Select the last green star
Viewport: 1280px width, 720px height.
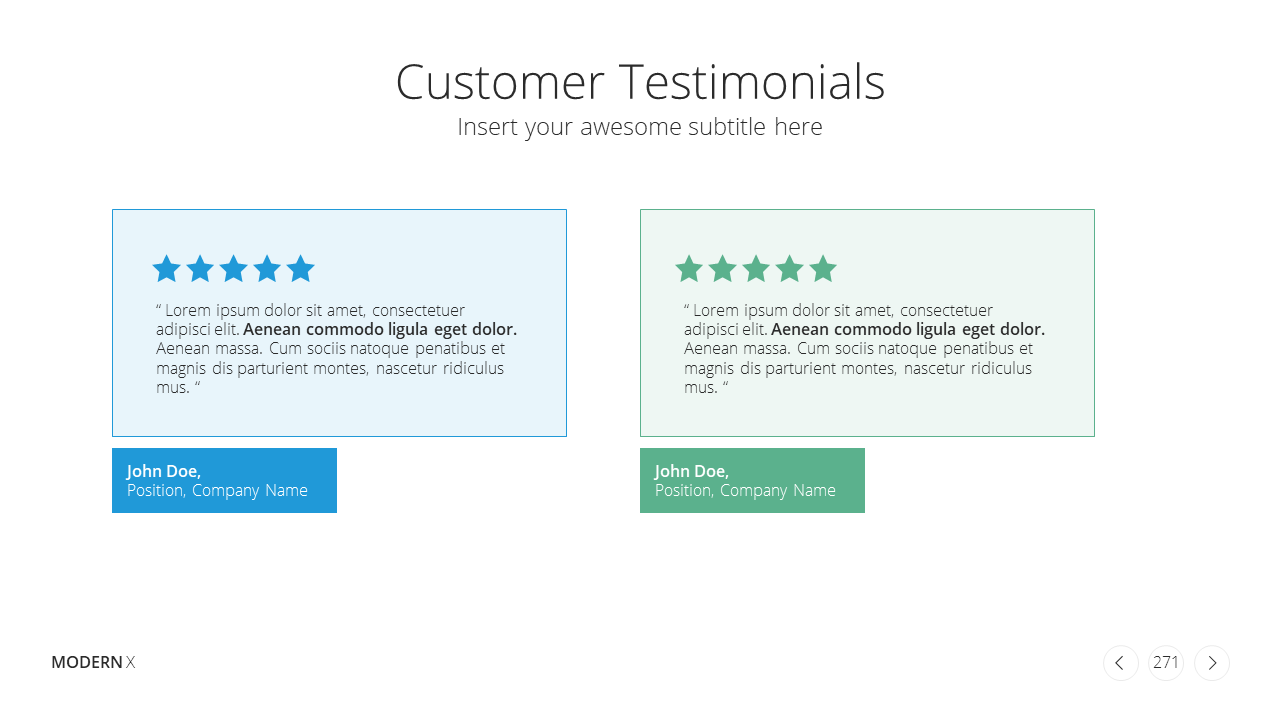click(823, 268)
